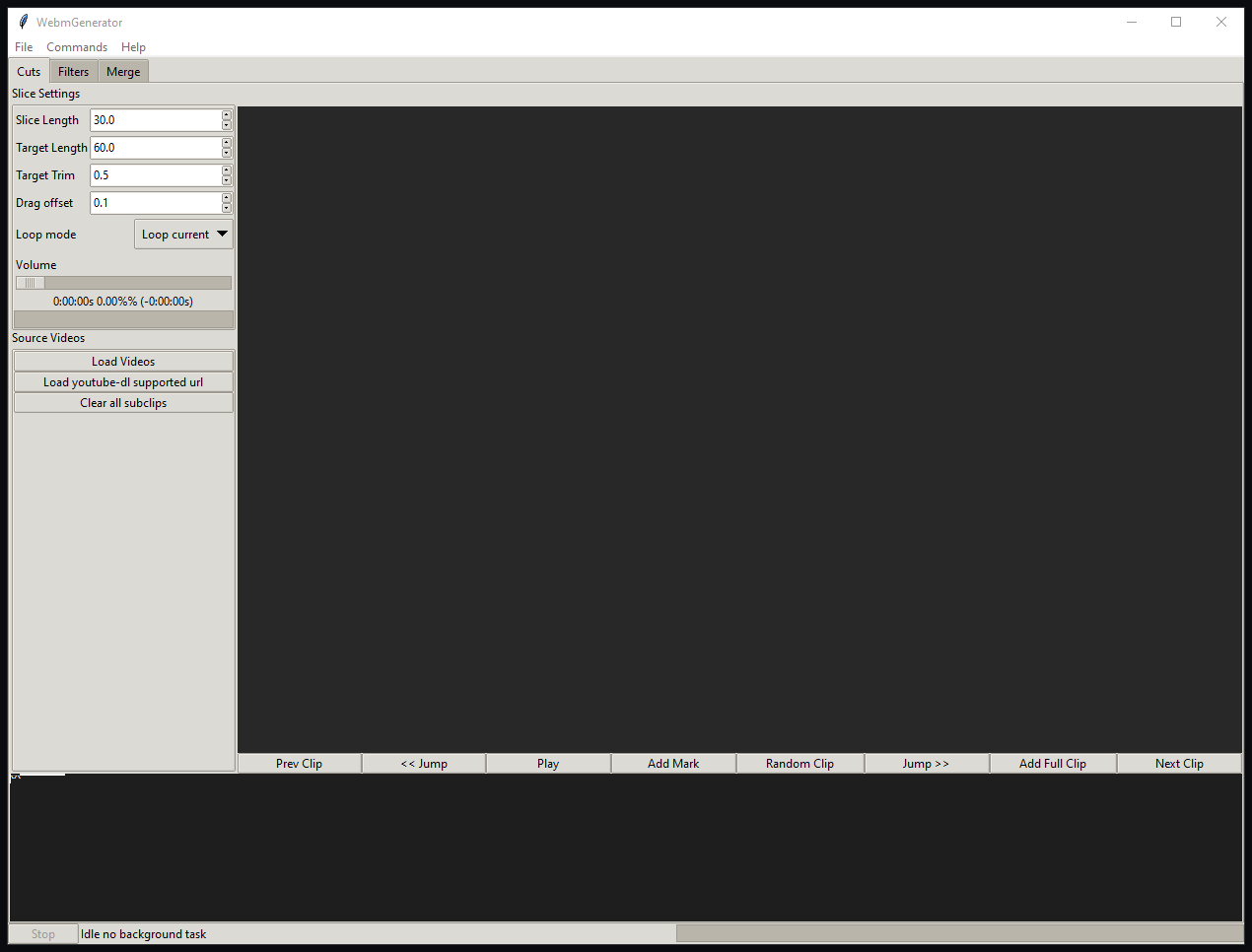Click the Slice Length input field
The height and width of the screenshot is (952, 1252).
156,120
